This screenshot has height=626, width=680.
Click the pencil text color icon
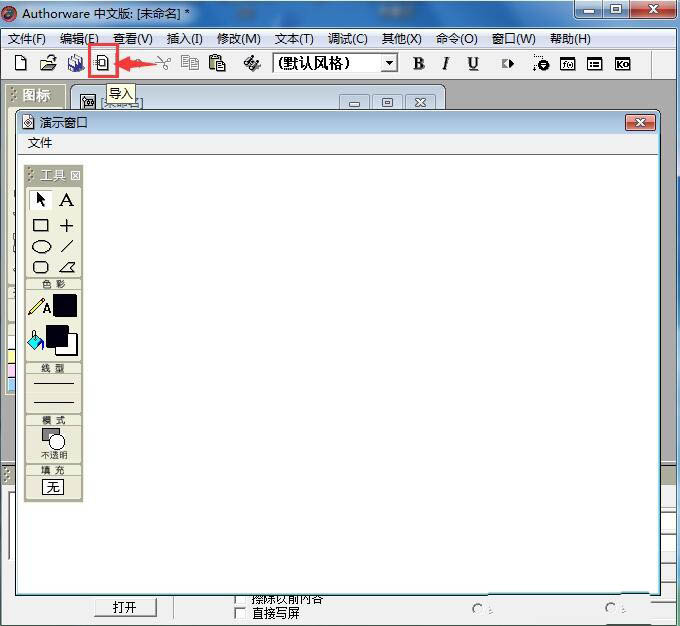(x=39, y=306)
